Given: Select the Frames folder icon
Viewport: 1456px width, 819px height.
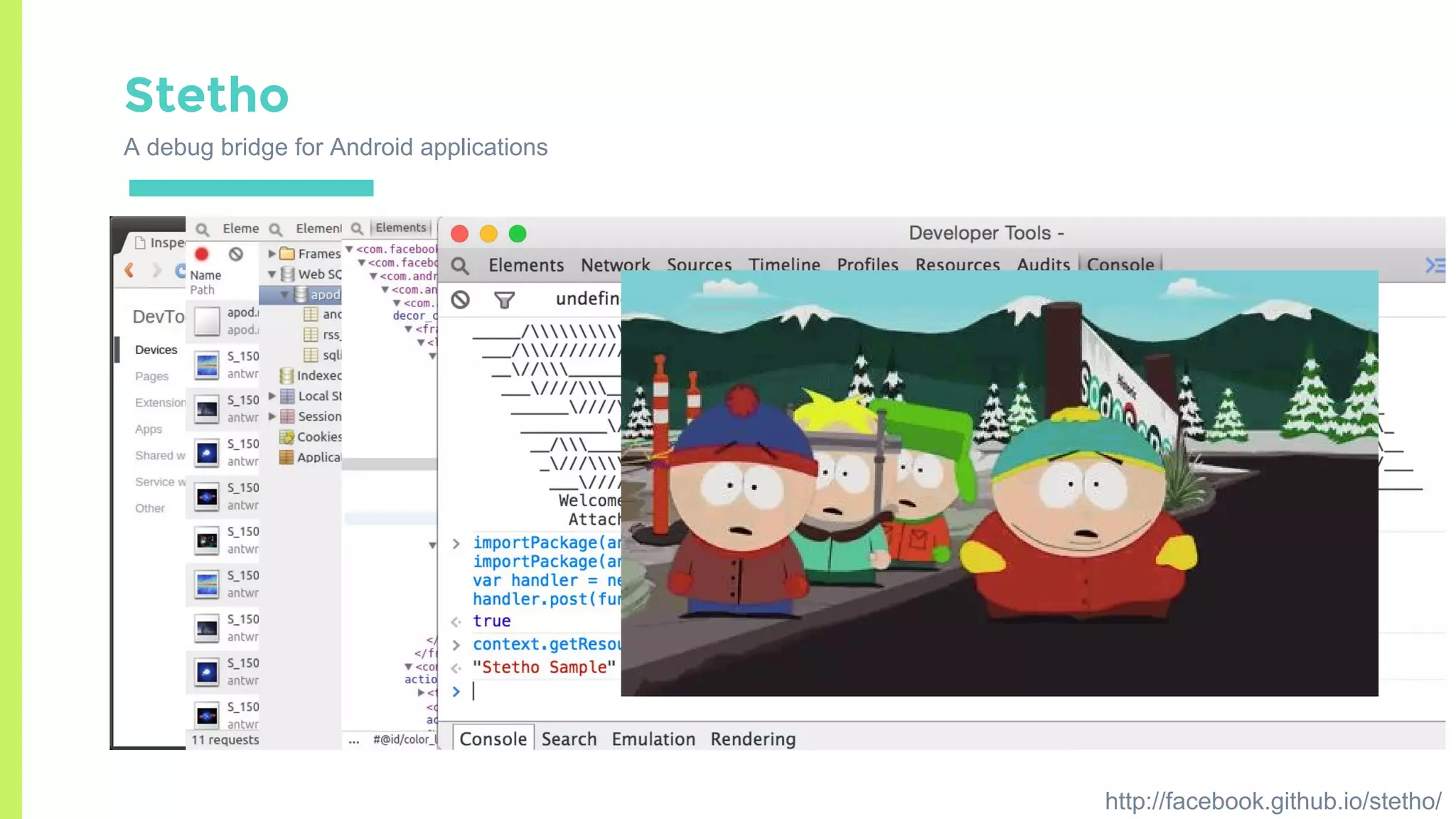Looking at the screenshot, I should click(x=287, y=253).
